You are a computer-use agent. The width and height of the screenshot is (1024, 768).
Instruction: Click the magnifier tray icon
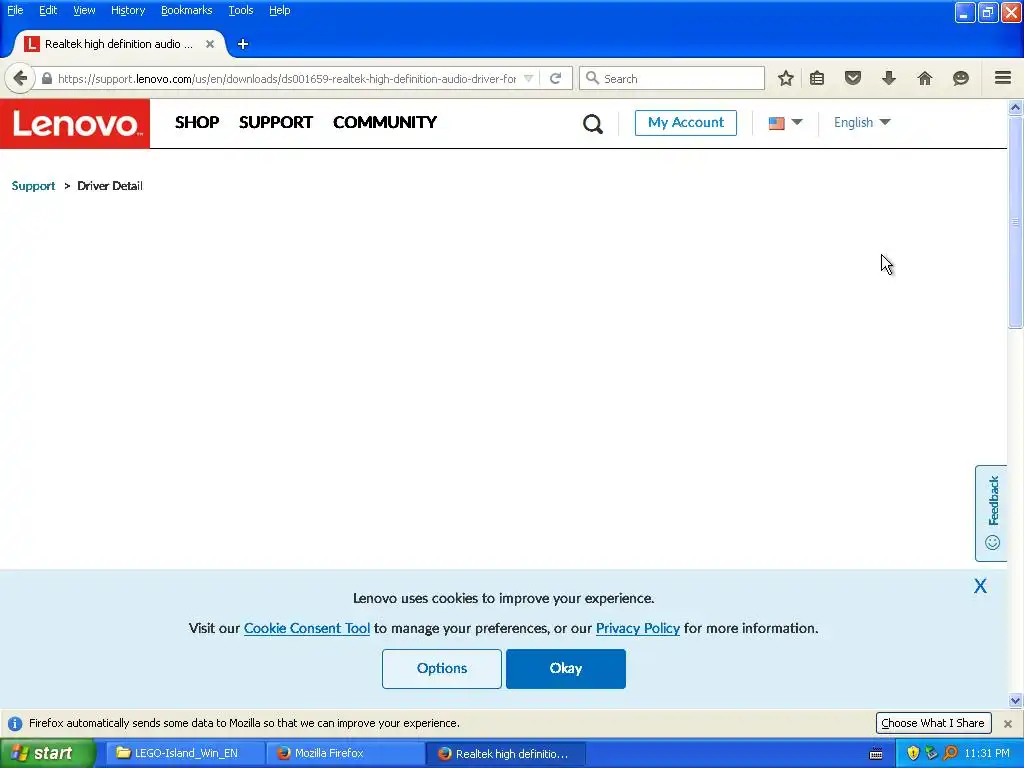pyautogui.click(x=951, y=753)
